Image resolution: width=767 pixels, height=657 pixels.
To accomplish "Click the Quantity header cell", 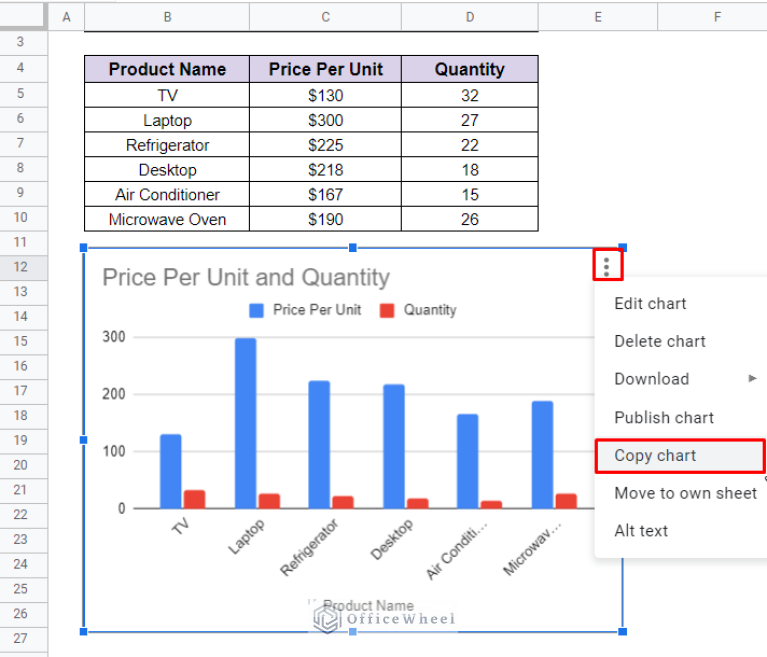I will [470, 69].
